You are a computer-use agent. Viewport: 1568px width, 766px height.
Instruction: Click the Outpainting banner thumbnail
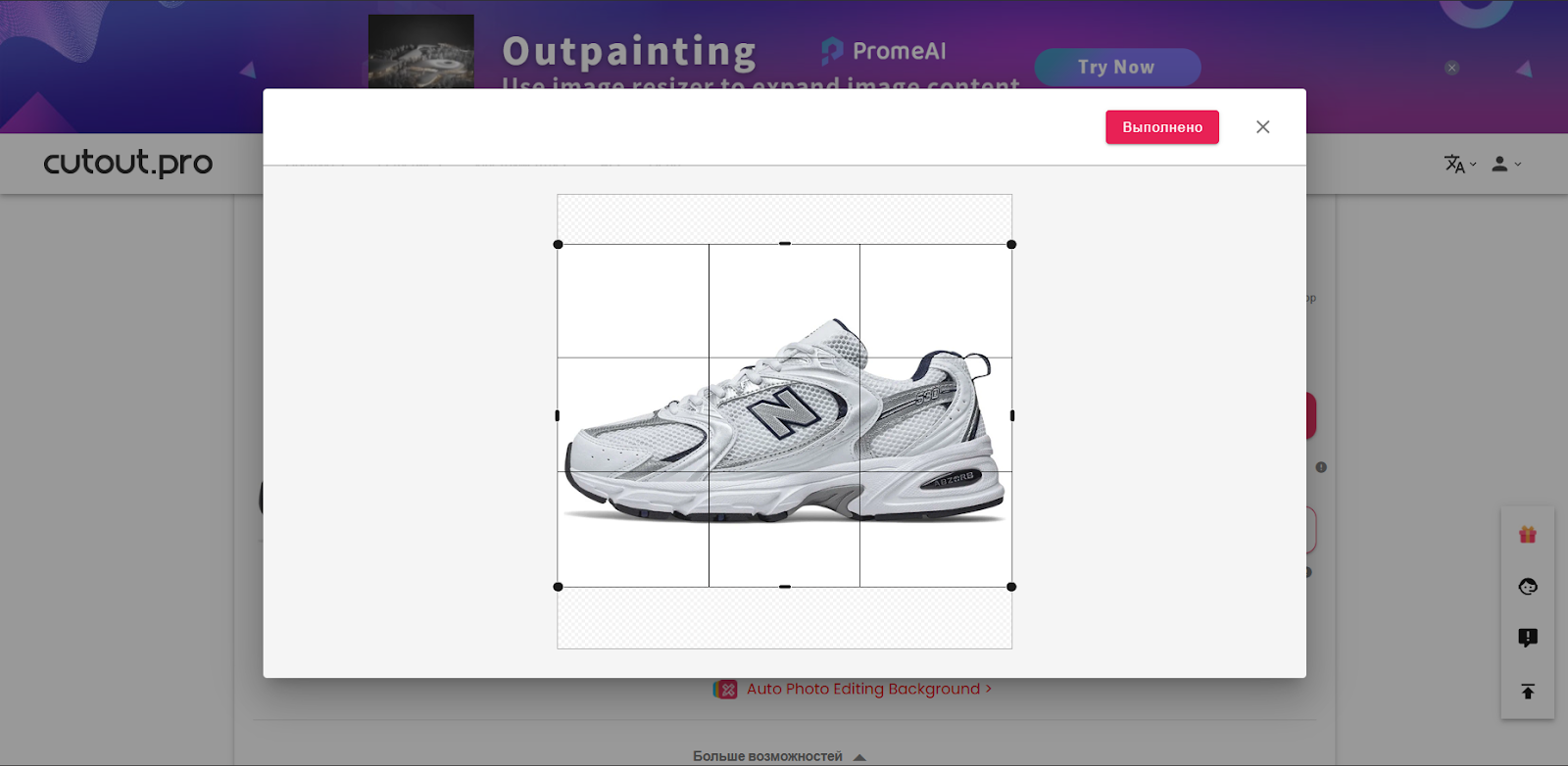[421, 52]
